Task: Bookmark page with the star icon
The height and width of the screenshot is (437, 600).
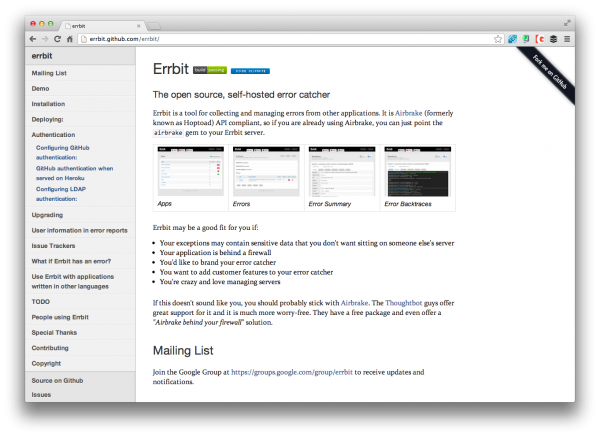Action: pyautogui.click(x=498, y=39)
